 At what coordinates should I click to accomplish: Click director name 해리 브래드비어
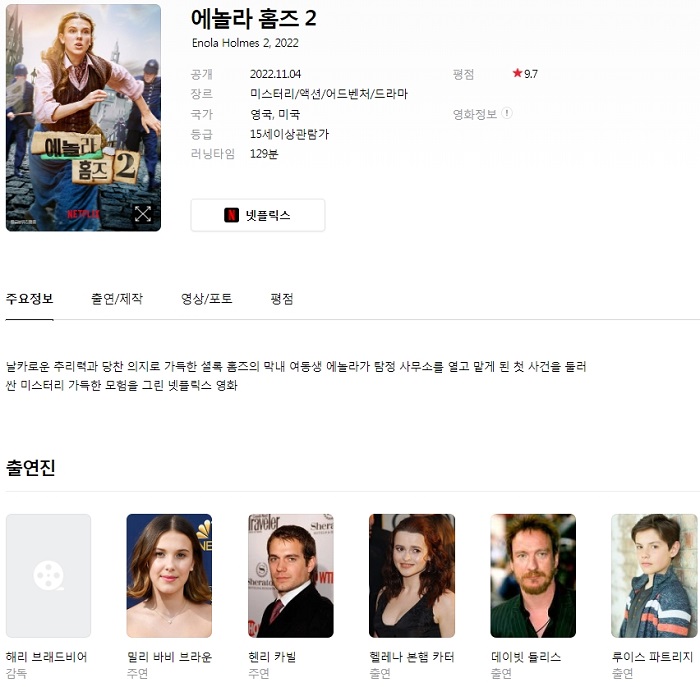(x=46, y=657)
